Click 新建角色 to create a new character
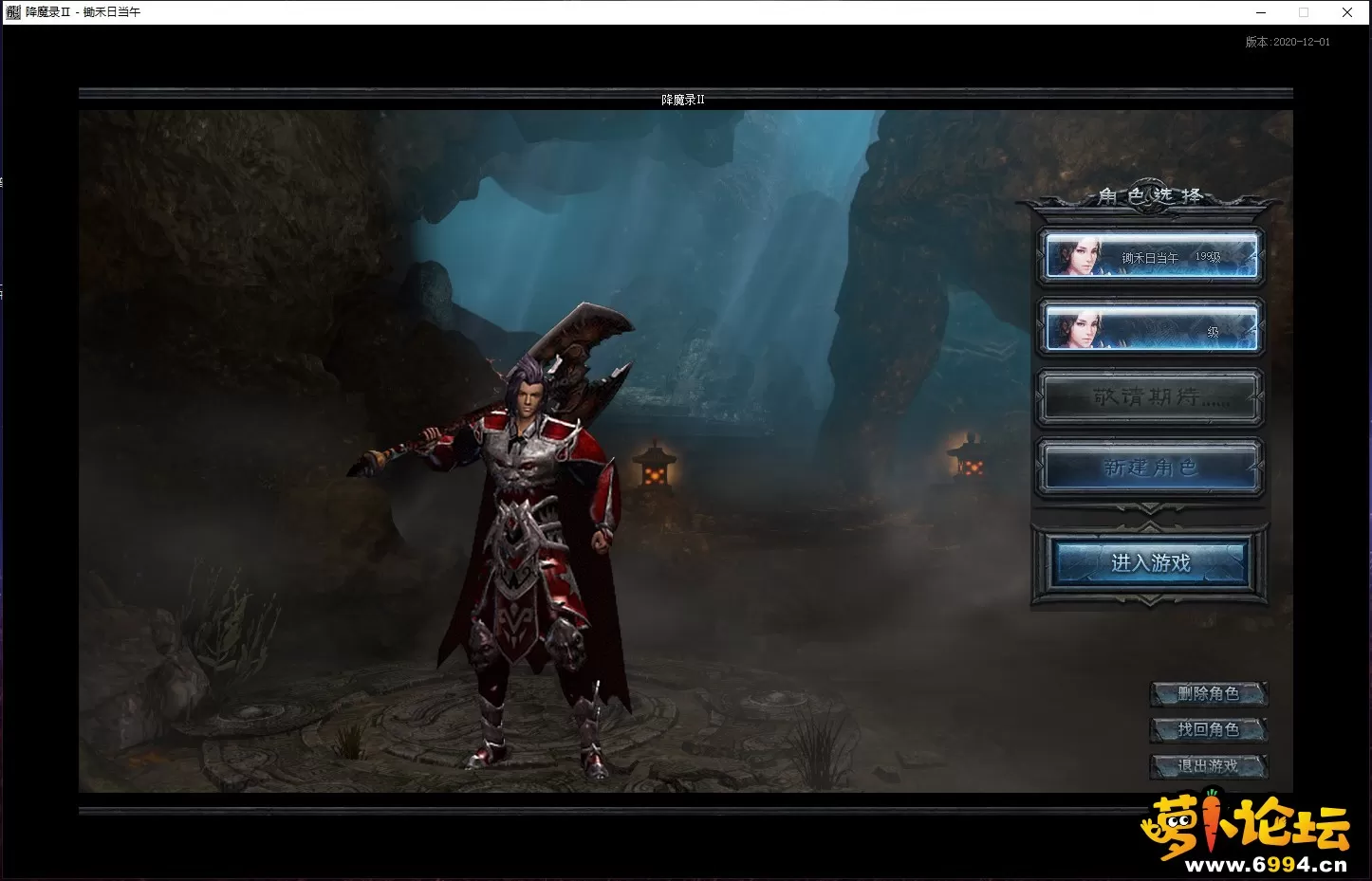The image size is (1372, 881). (1151, 468)
